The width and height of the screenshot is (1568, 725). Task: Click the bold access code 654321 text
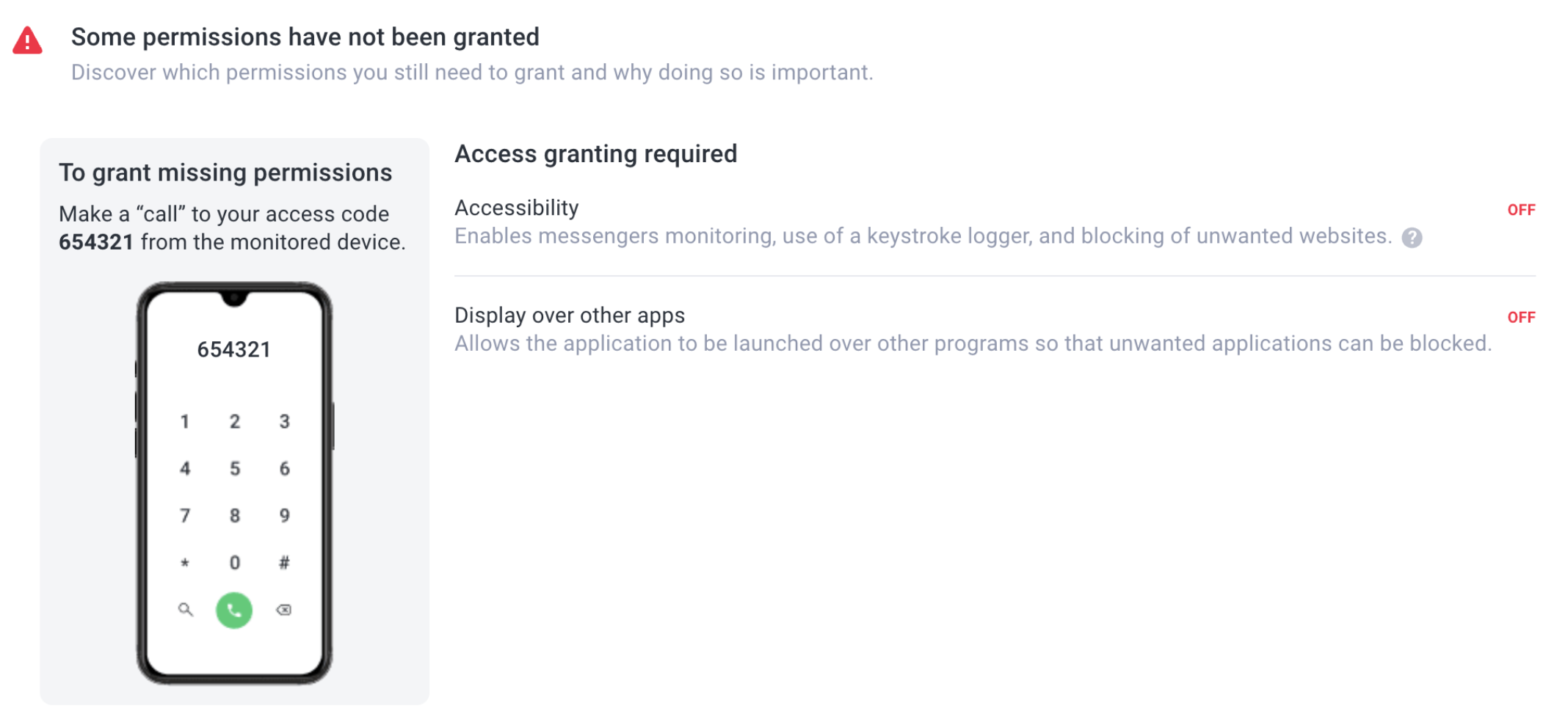[96, 242]
